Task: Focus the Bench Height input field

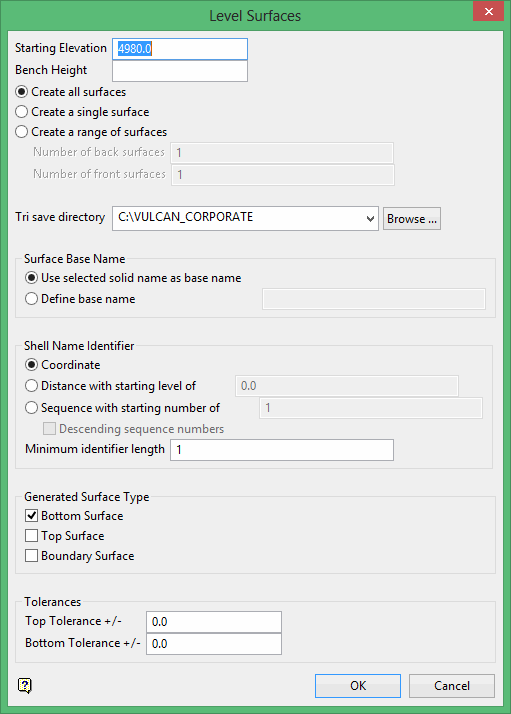Action: pyautogui.click(x=180, y=71)
